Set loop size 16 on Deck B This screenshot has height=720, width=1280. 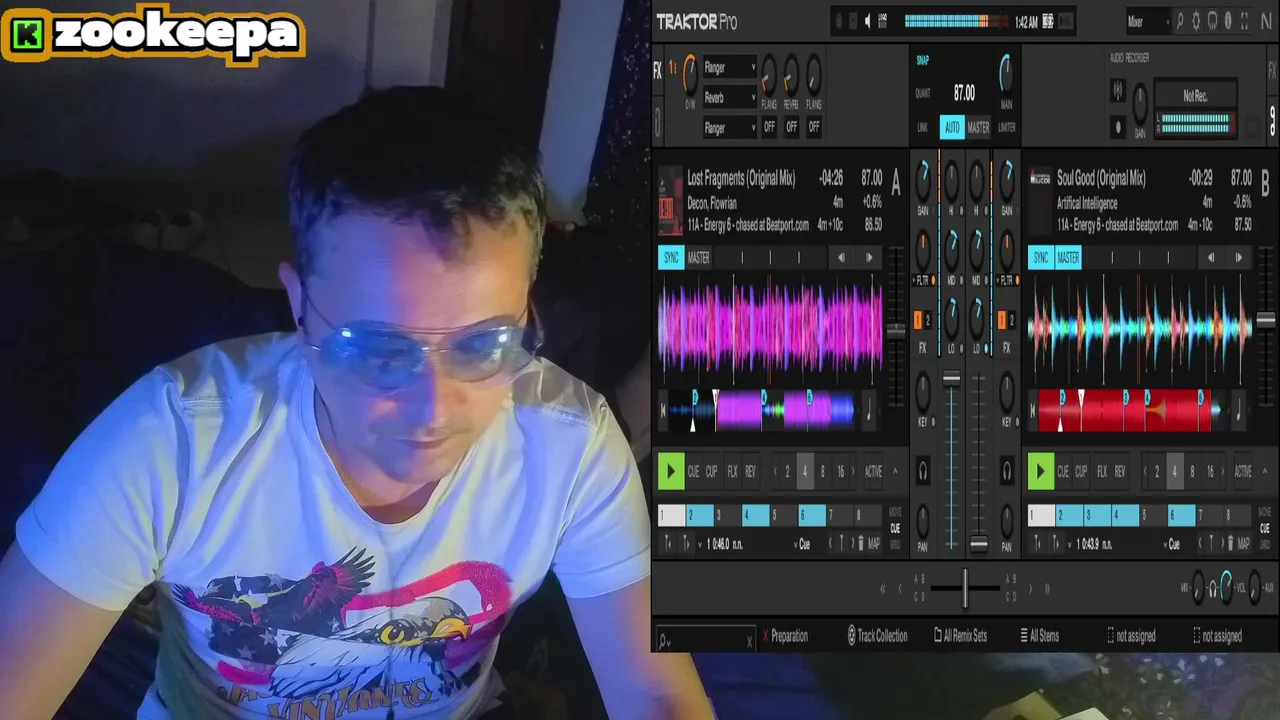[x=1210, y=471]
